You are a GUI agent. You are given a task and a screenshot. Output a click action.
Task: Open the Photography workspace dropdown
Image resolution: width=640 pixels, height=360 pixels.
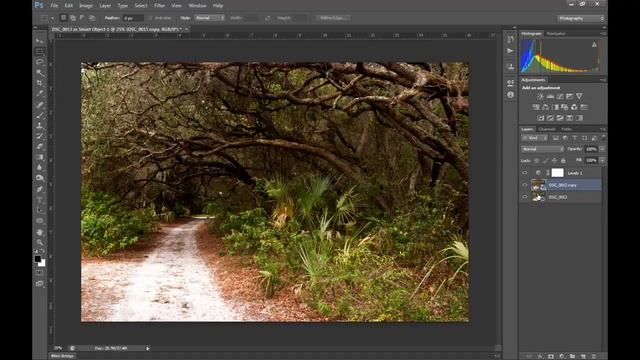click(581, 18)
